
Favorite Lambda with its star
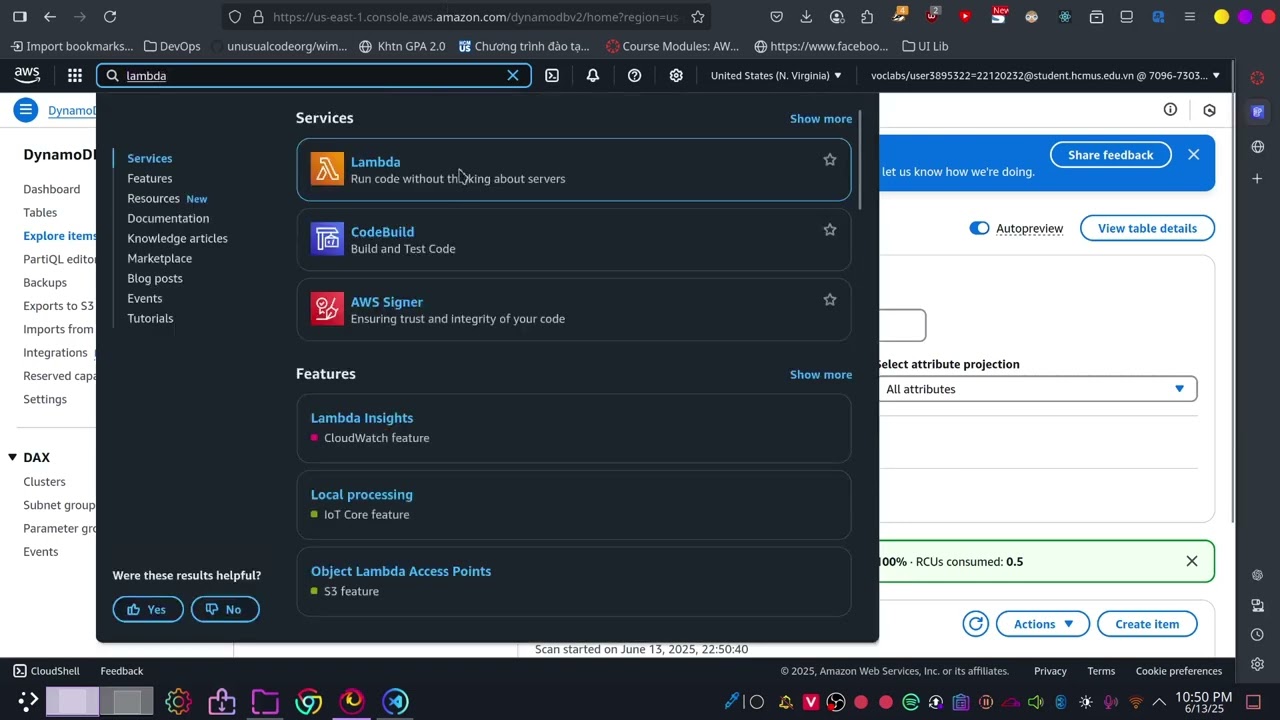829,160
